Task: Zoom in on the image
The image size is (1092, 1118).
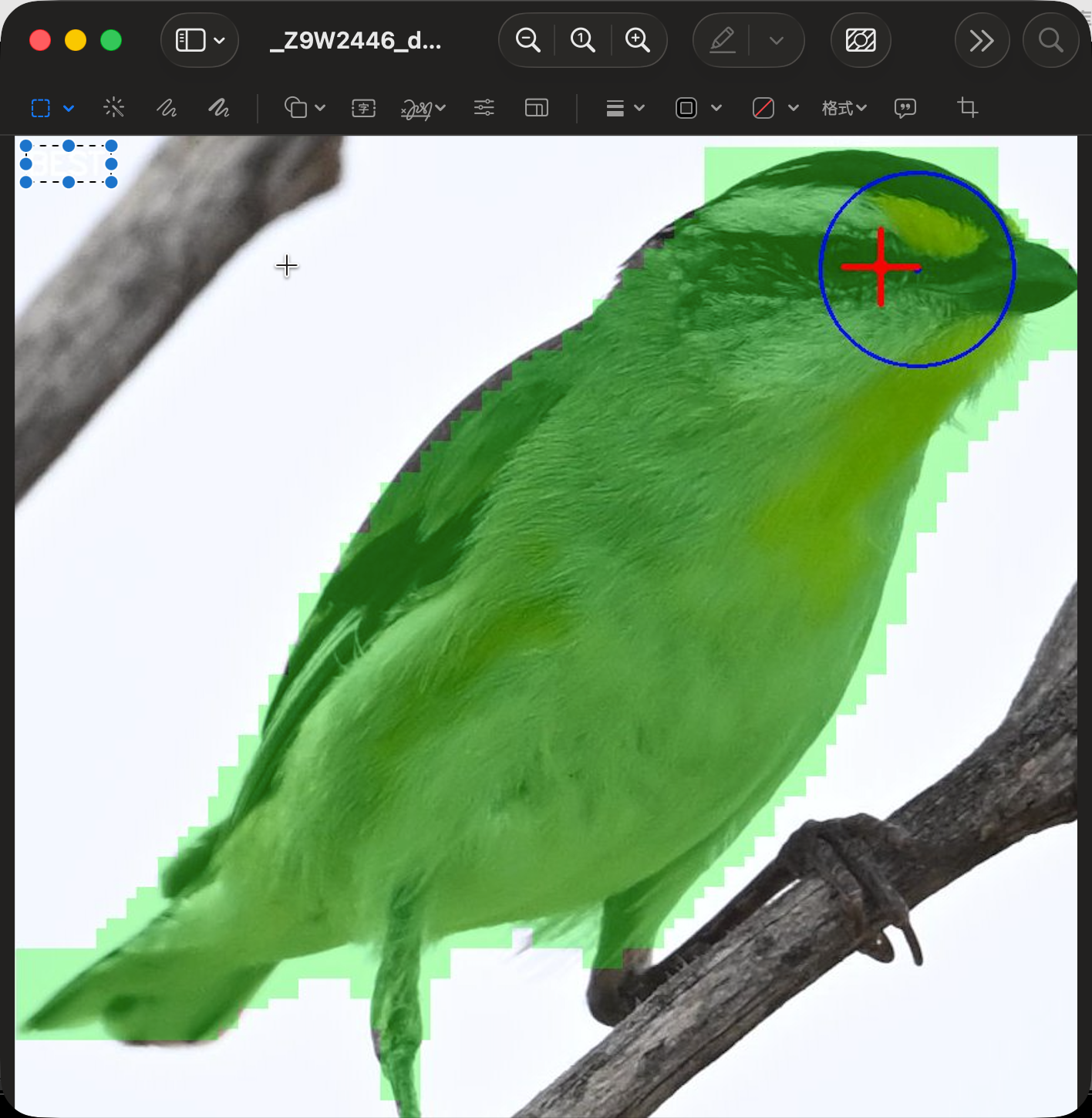Action: point(638,40)
